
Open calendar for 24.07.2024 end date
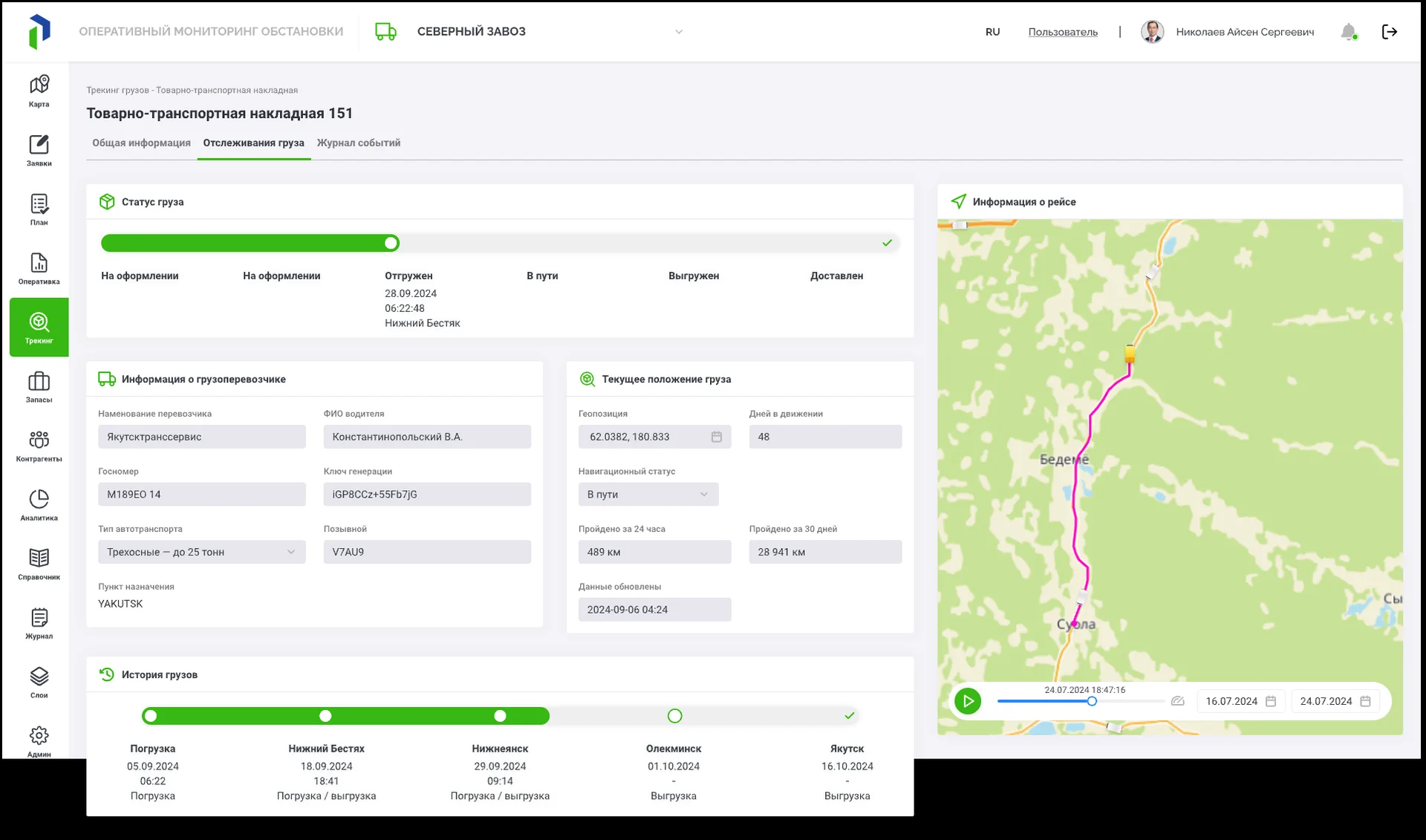click(x=1365, y=701)
